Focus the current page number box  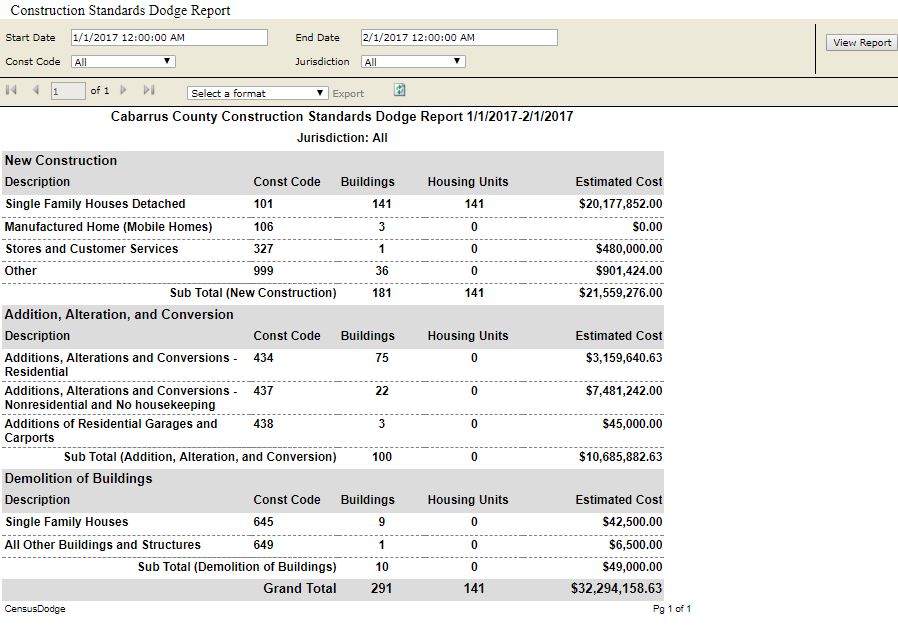[x=68, y=92]
